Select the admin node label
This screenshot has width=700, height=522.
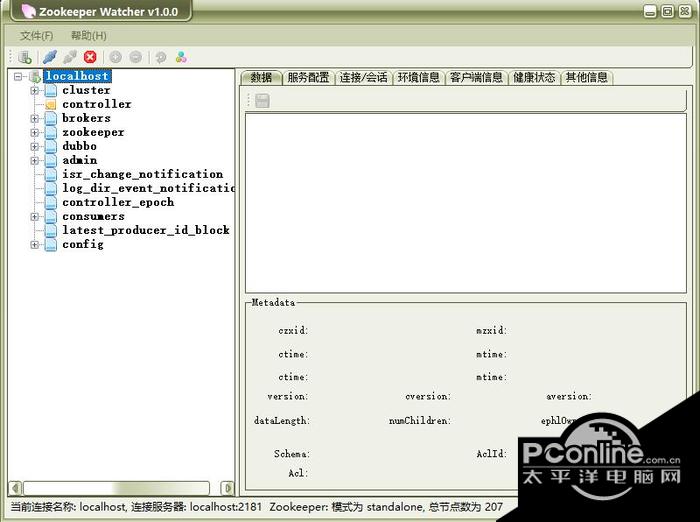79,160
